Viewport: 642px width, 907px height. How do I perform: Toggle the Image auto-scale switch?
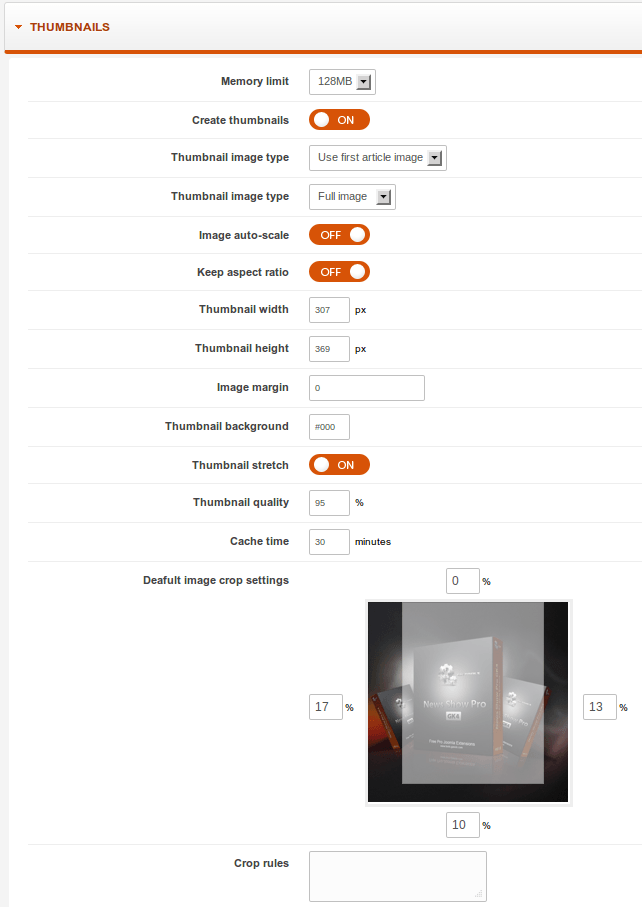click(x=339, y=235)
